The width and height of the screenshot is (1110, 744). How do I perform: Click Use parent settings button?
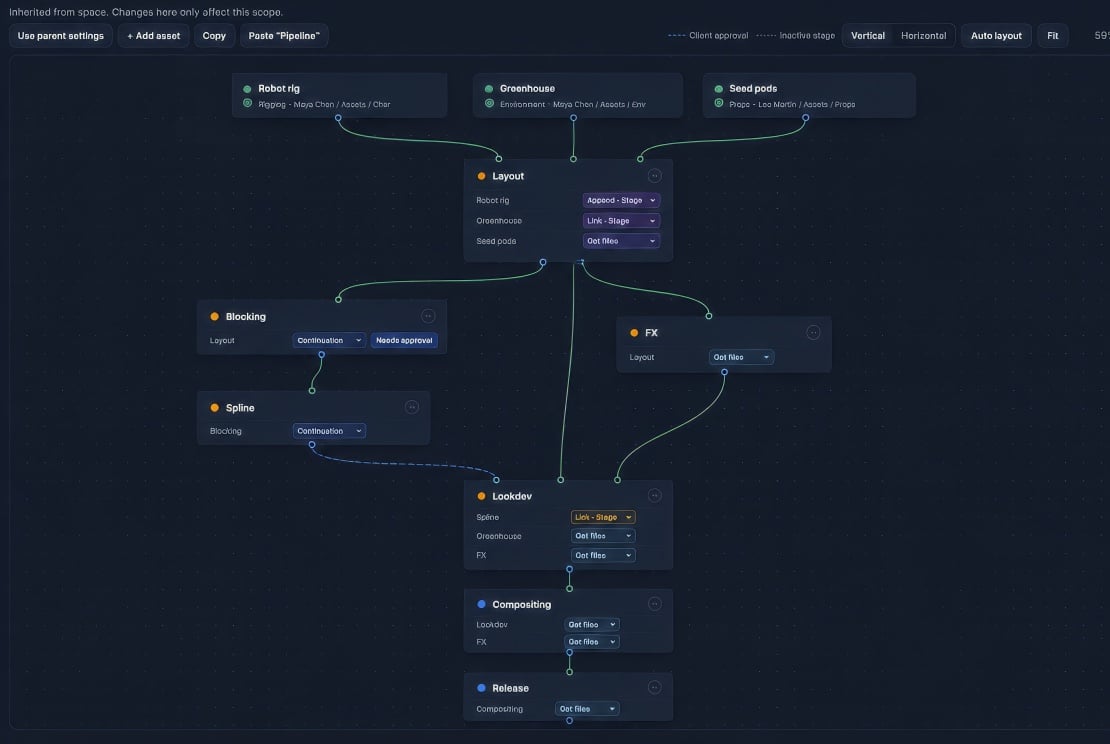(x=61, y=35)
